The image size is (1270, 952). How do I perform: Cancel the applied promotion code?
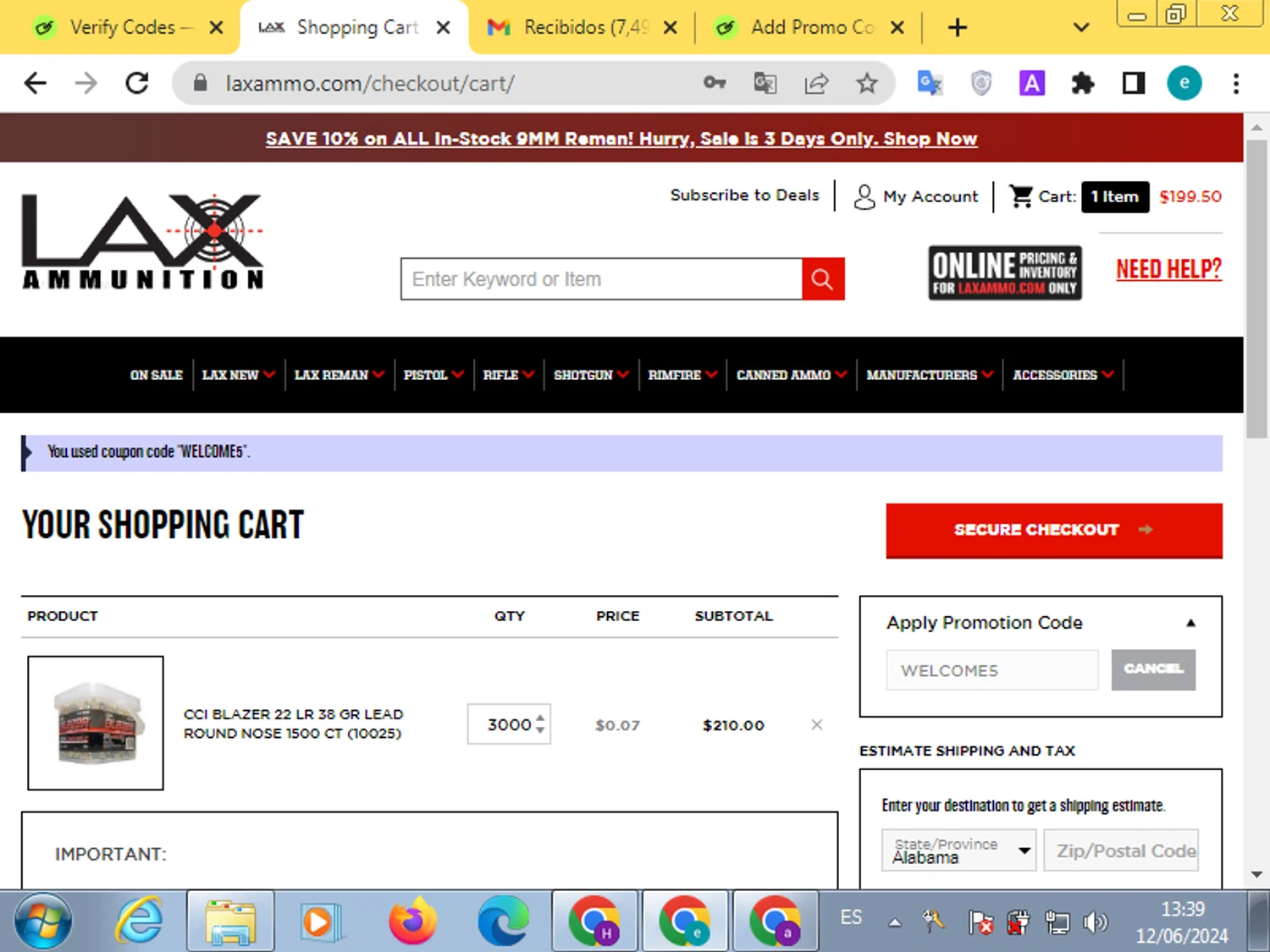(x=1153, y=669)
